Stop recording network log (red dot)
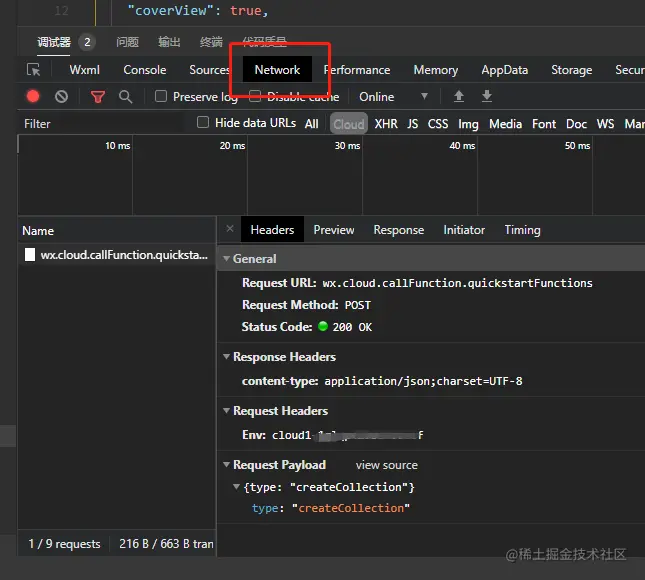Image resolution: width=645 pixels, height=580 pixels. coord(33,96)
